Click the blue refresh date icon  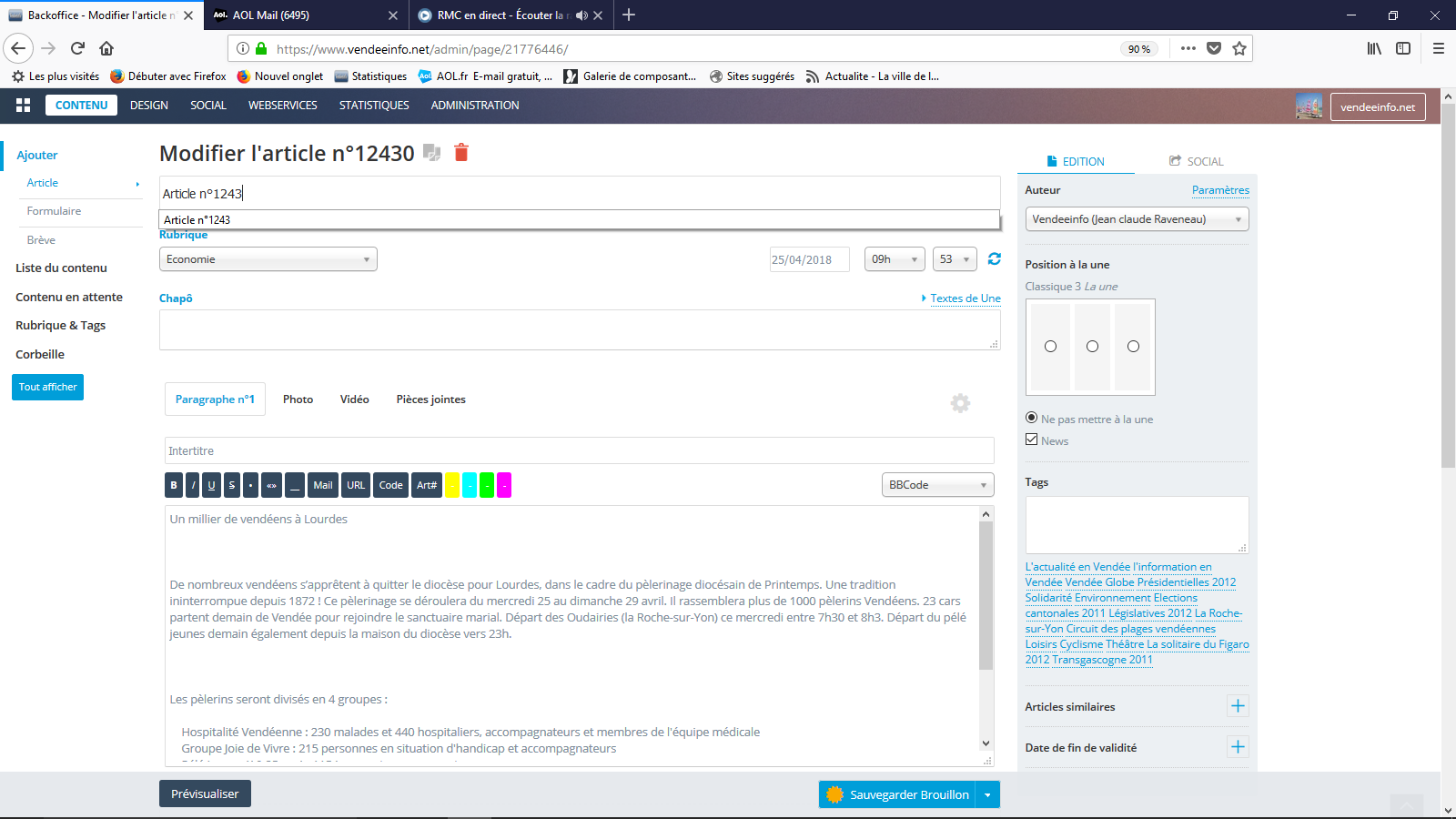(x=994, y=259)
